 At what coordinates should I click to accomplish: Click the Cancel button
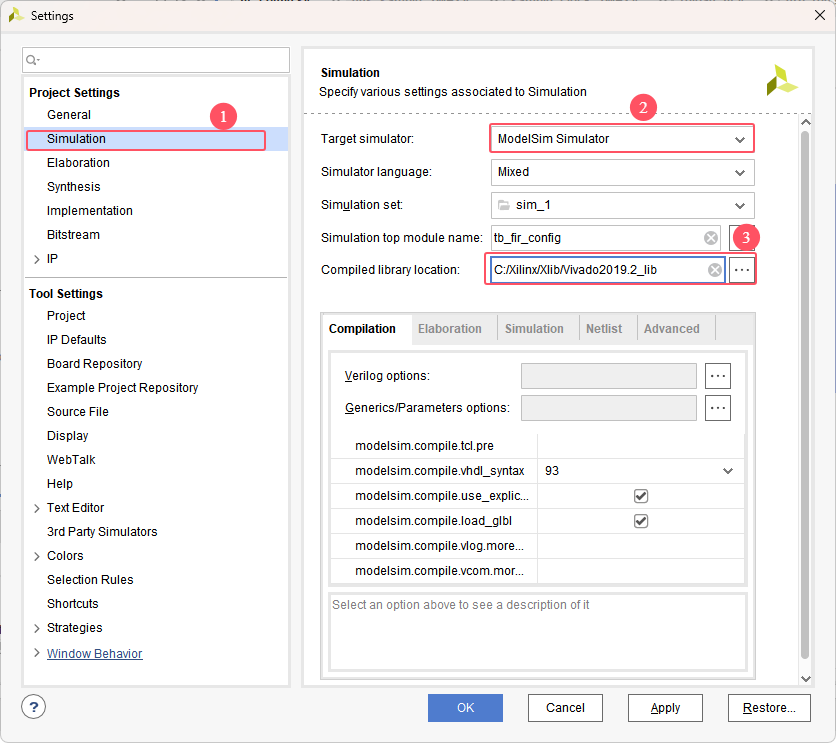click(x=565, y=708)
